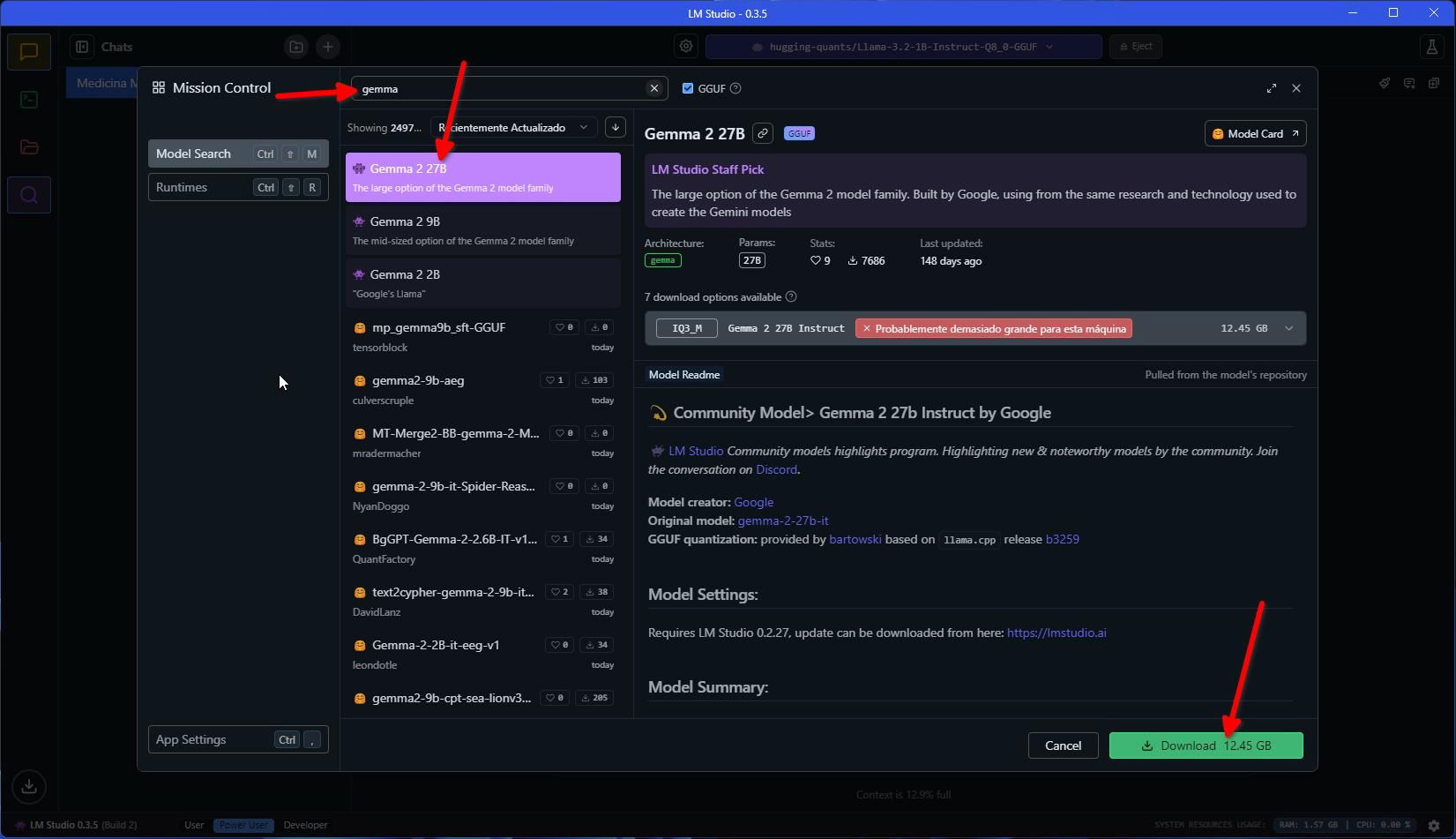
Task: Open the Google model creator link
Action: point(753,502)
